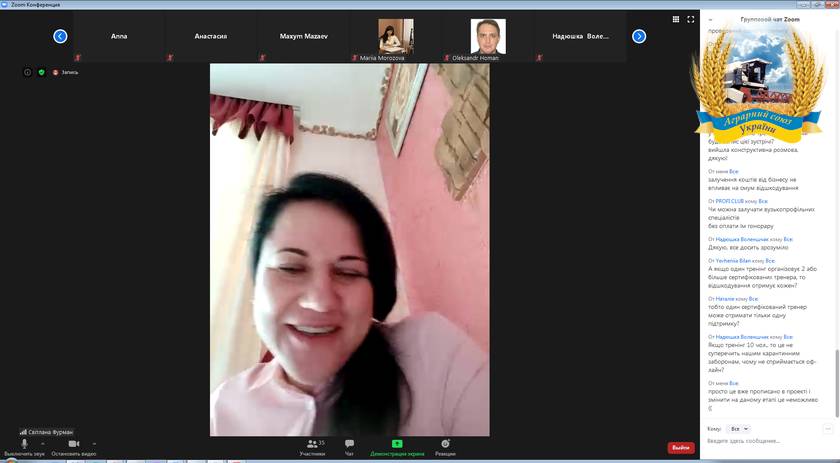Start screen sharing with green button
This screenshot has width=840, height=463.
[x=397, y=447]
